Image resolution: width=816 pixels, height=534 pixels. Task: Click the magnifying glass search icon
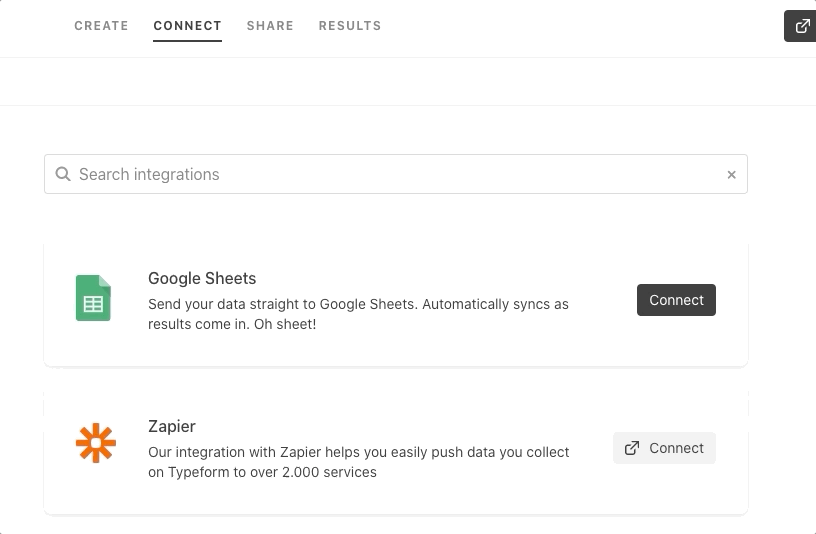point(63,174)
